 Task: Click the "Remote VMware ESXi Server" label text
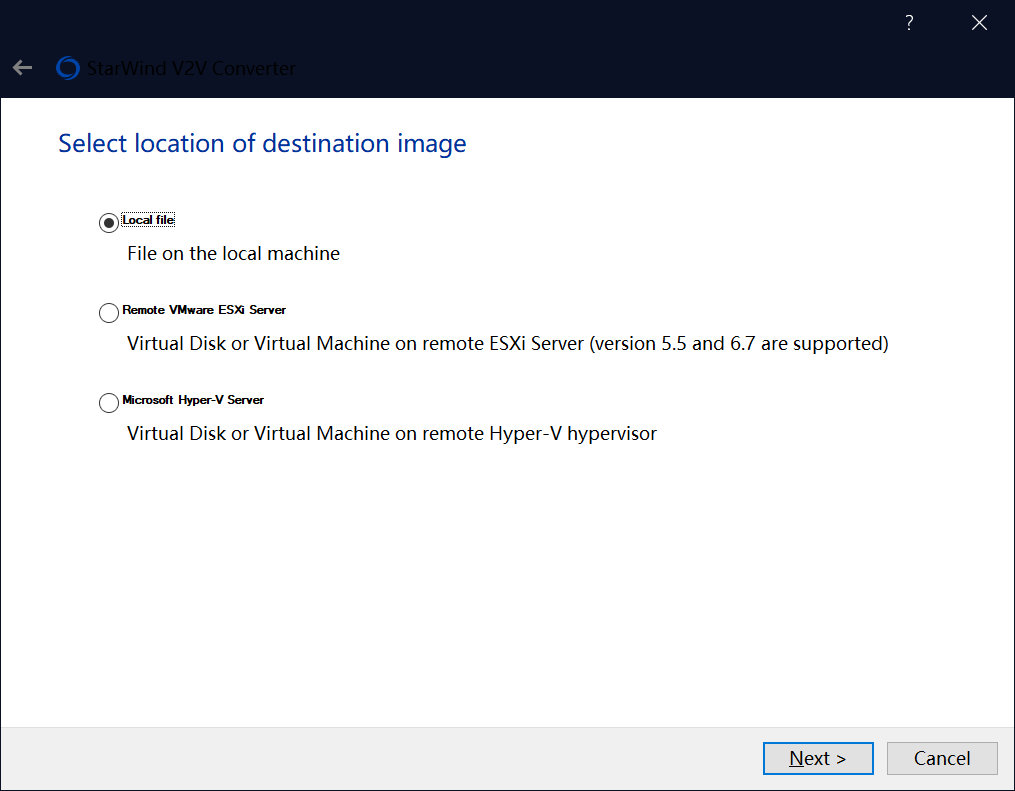(204, 310)
